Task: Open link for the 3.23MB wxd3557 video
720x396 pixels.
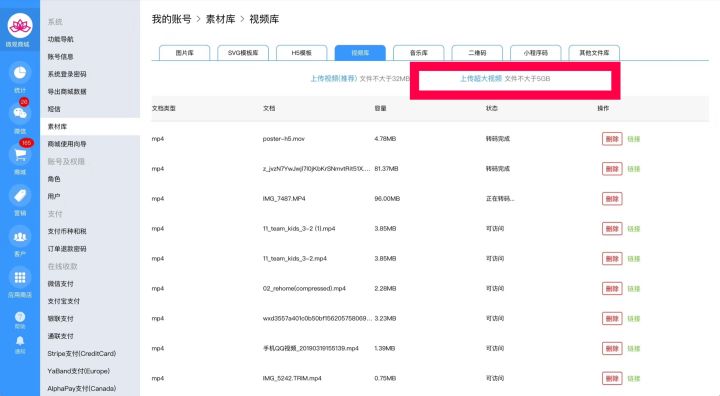Action: click(634, 318)
